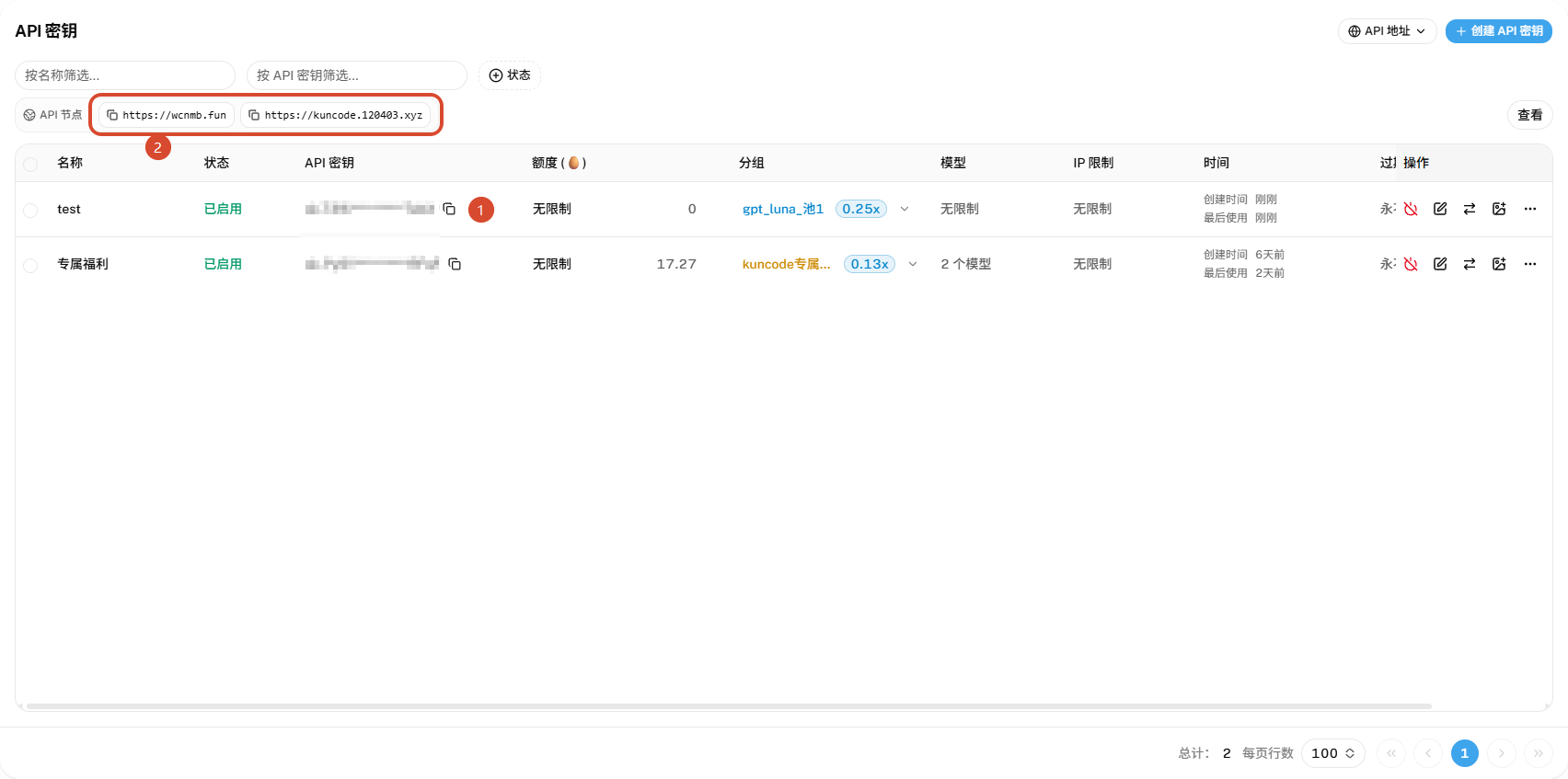Viewport: 1568px width, 779px height.
Task: Copy the https://wcnmb.fun node address
Action: (167, 115)
